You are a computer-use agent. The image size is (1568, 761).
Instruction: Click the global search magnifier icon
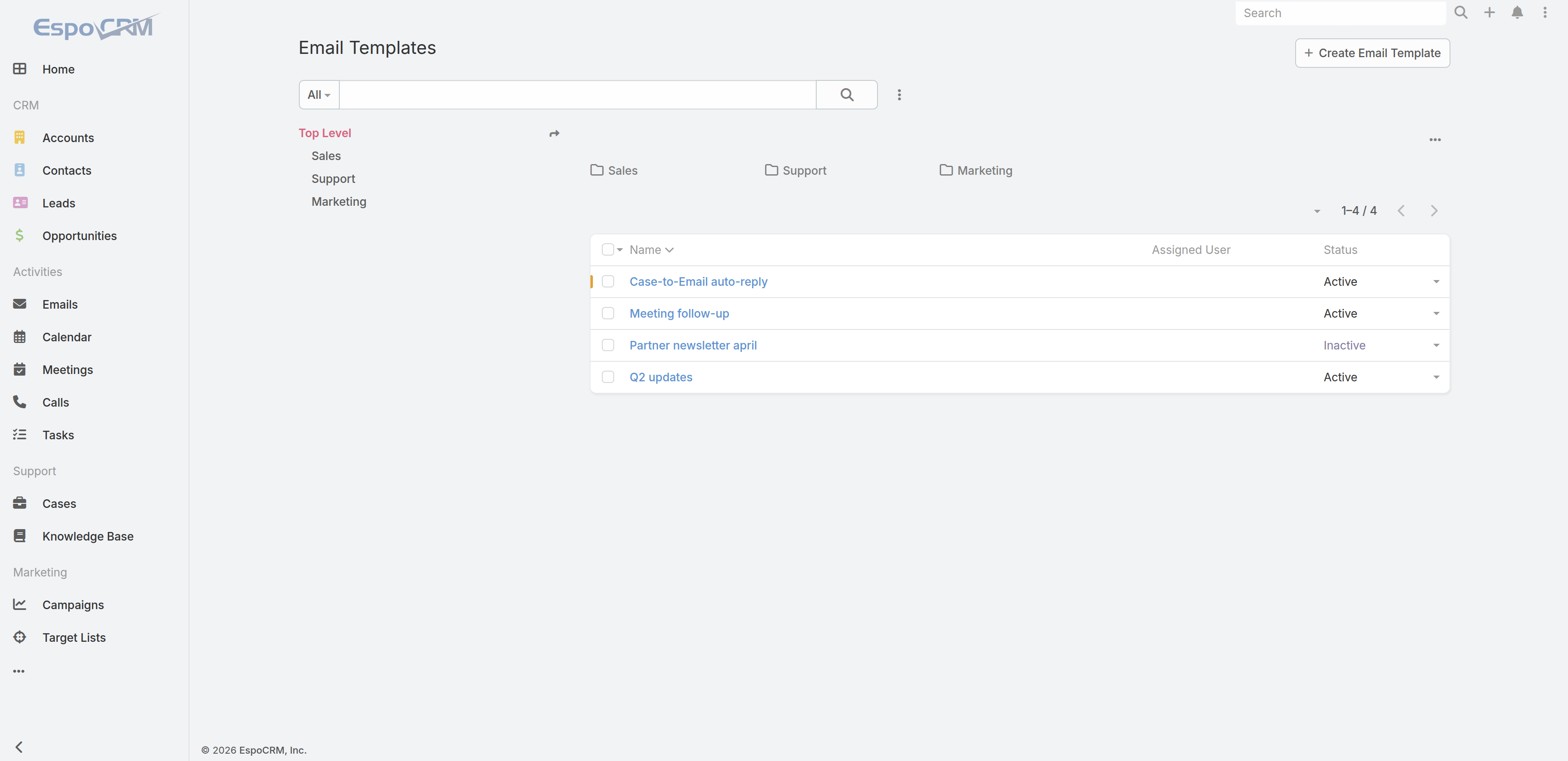point(1461,12)
